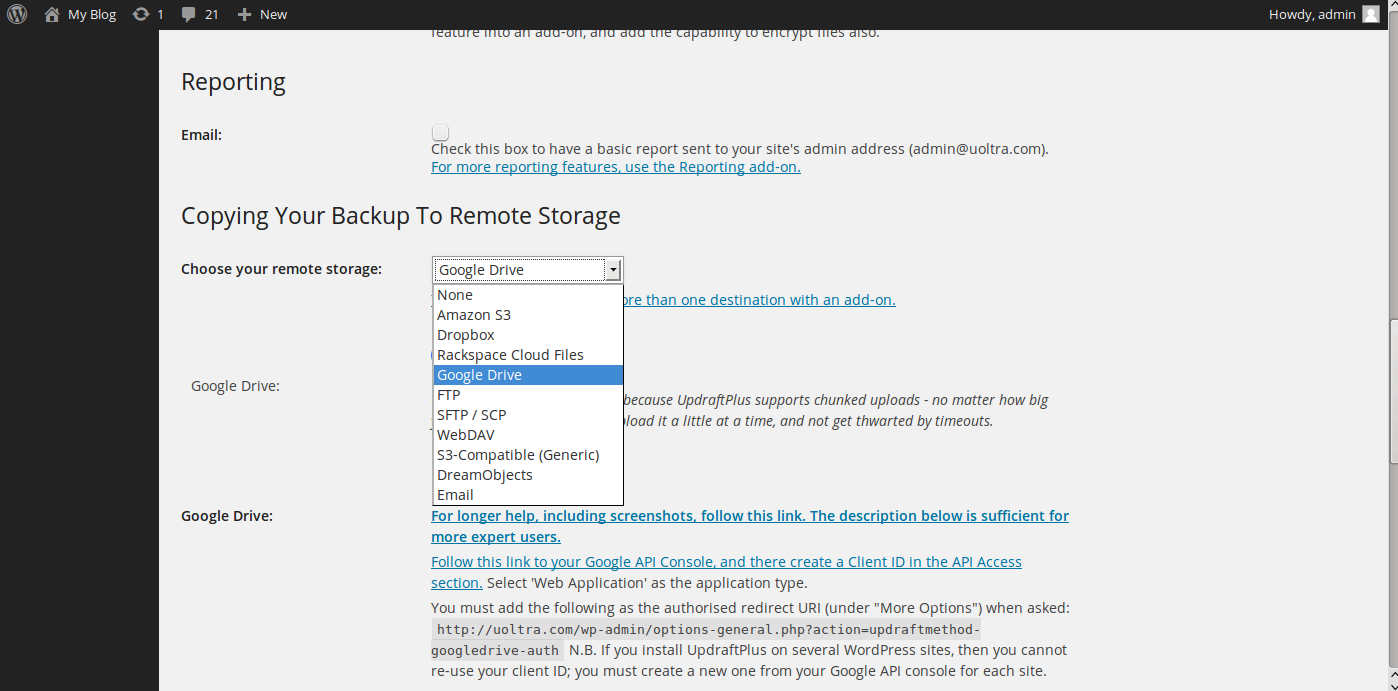
Task: Open the Howdy, admin menu
Action: click(x=1311, y=15)
